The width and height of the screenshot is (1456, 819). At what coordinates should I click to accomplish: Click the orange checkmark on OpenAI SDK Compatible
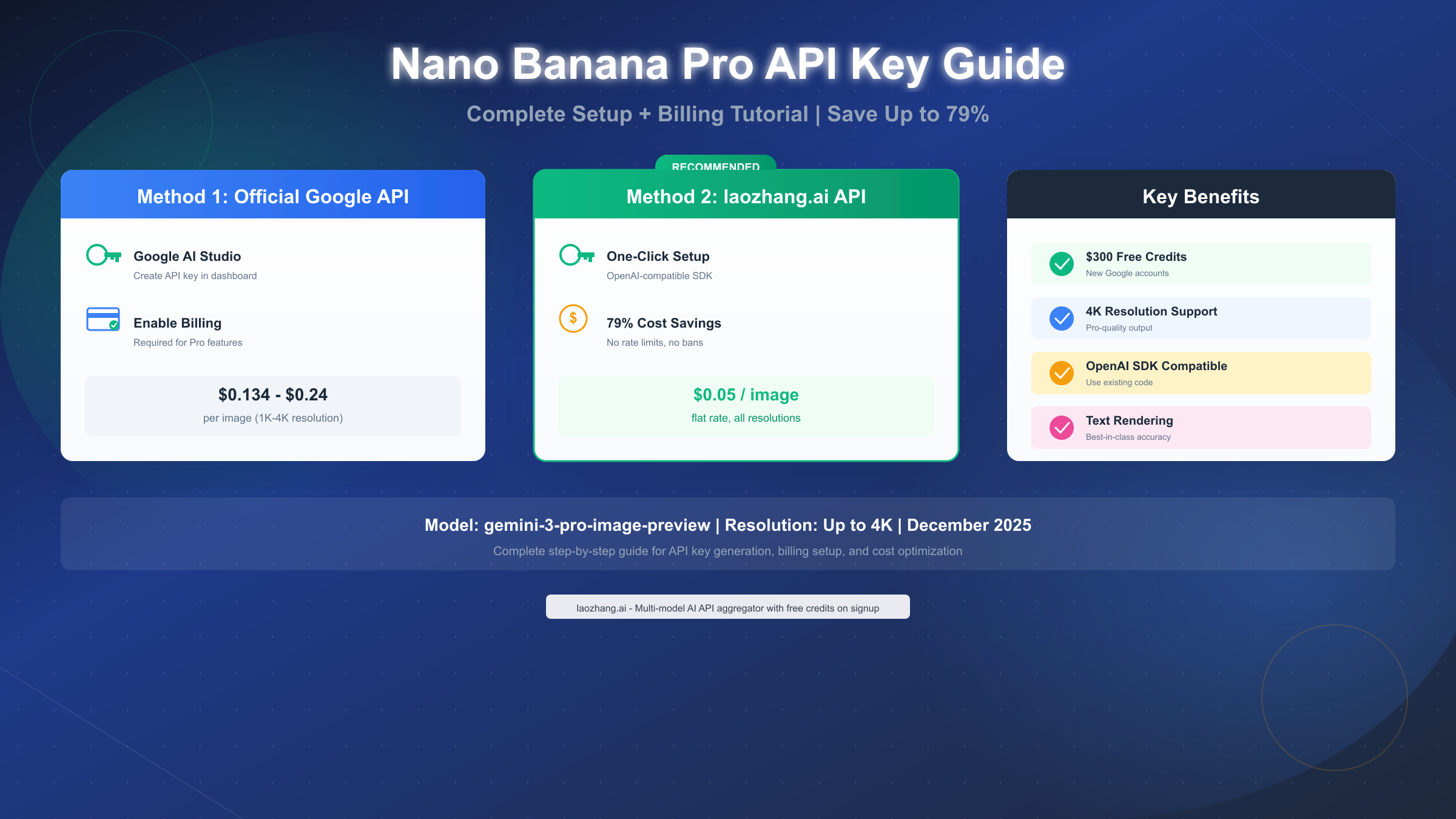point(1061,373)
